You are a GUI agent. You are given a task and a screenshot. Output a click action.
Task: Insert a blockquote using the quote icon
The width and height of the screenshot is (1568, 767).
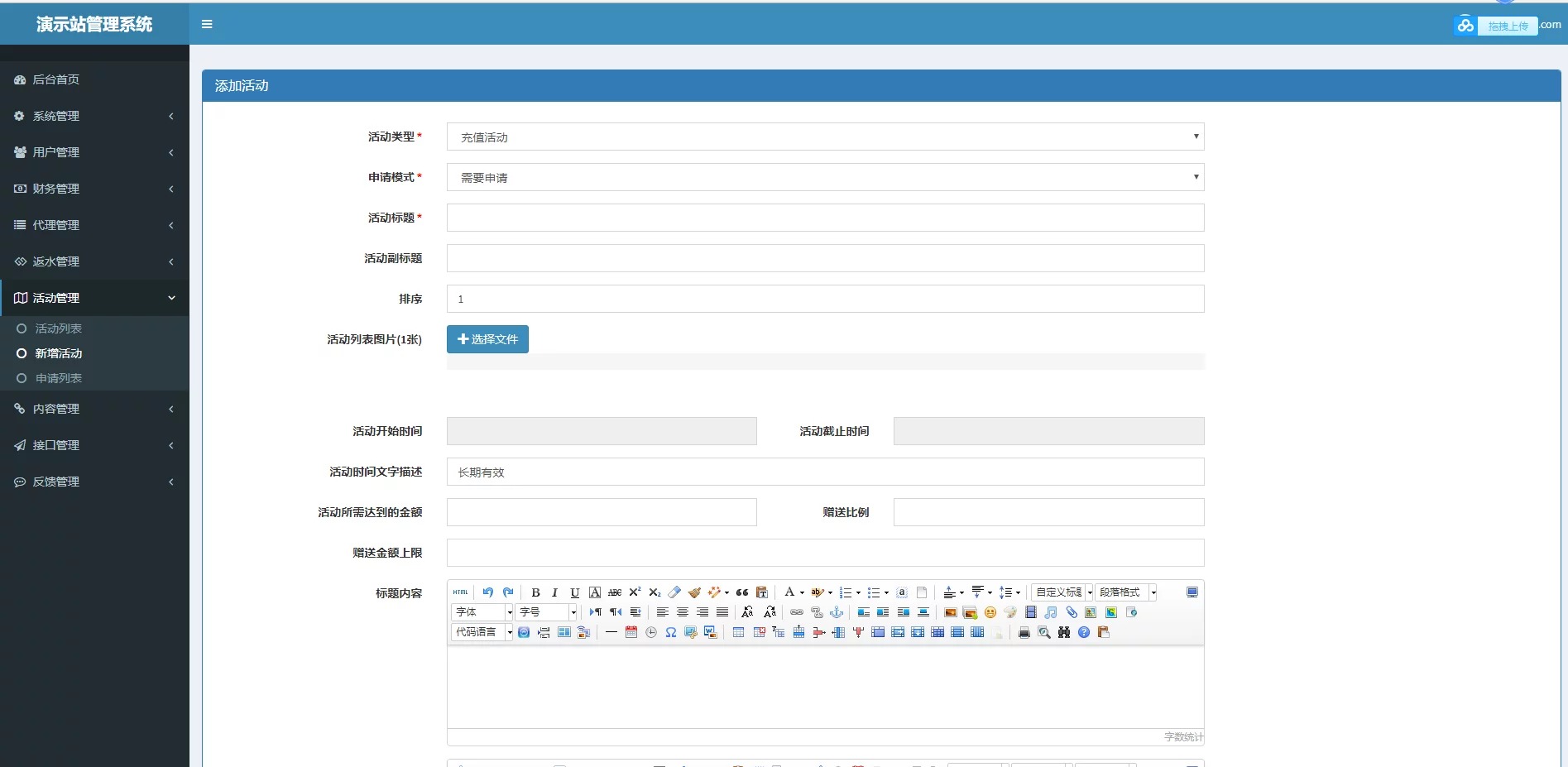[742, 592]
